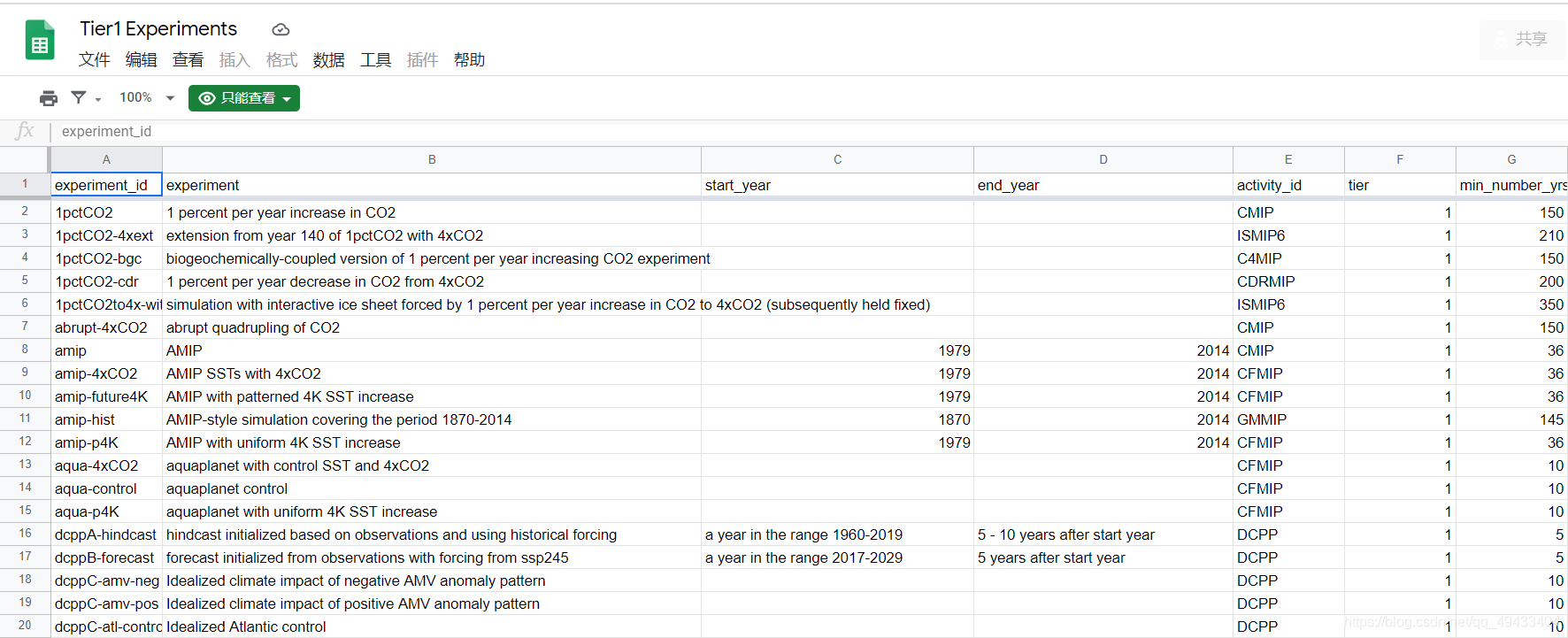Select cell 'amip-hist'
Viewport: 1568px width, 638px height.
click(106, 419)
